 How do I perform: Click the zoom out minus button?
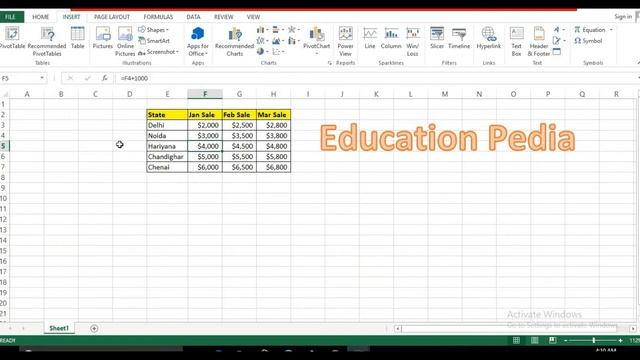[x=566, y=340]
